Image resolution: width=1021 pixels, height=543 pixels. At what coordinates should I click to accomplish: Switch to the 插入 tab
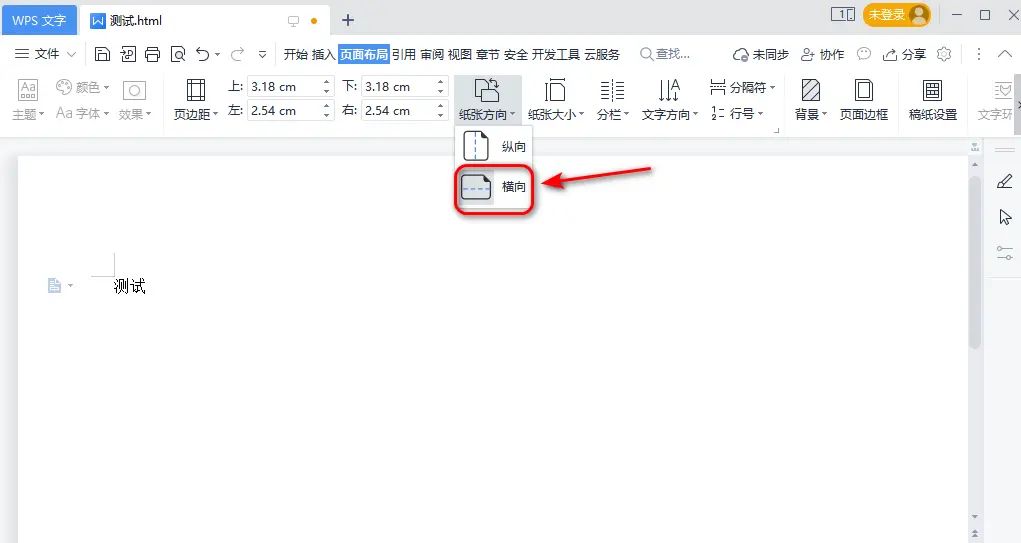[x=324, y=54]
